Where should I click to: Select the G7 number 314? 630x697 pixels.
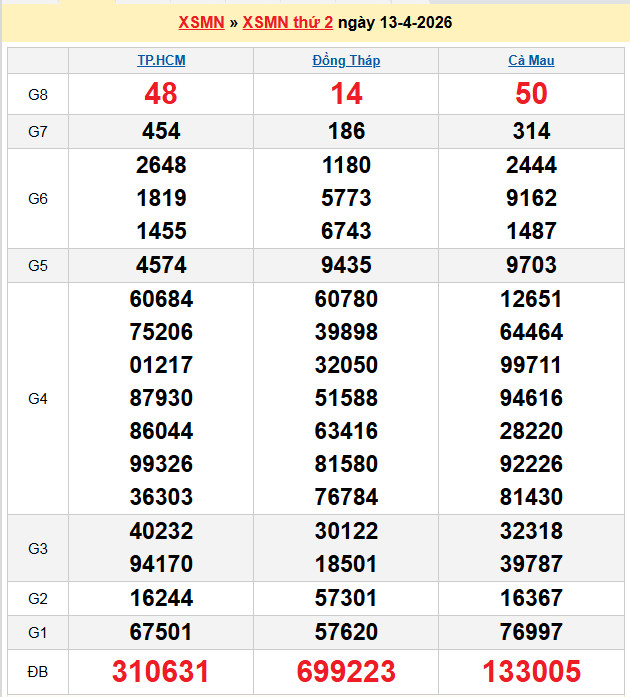click(531, 131)
